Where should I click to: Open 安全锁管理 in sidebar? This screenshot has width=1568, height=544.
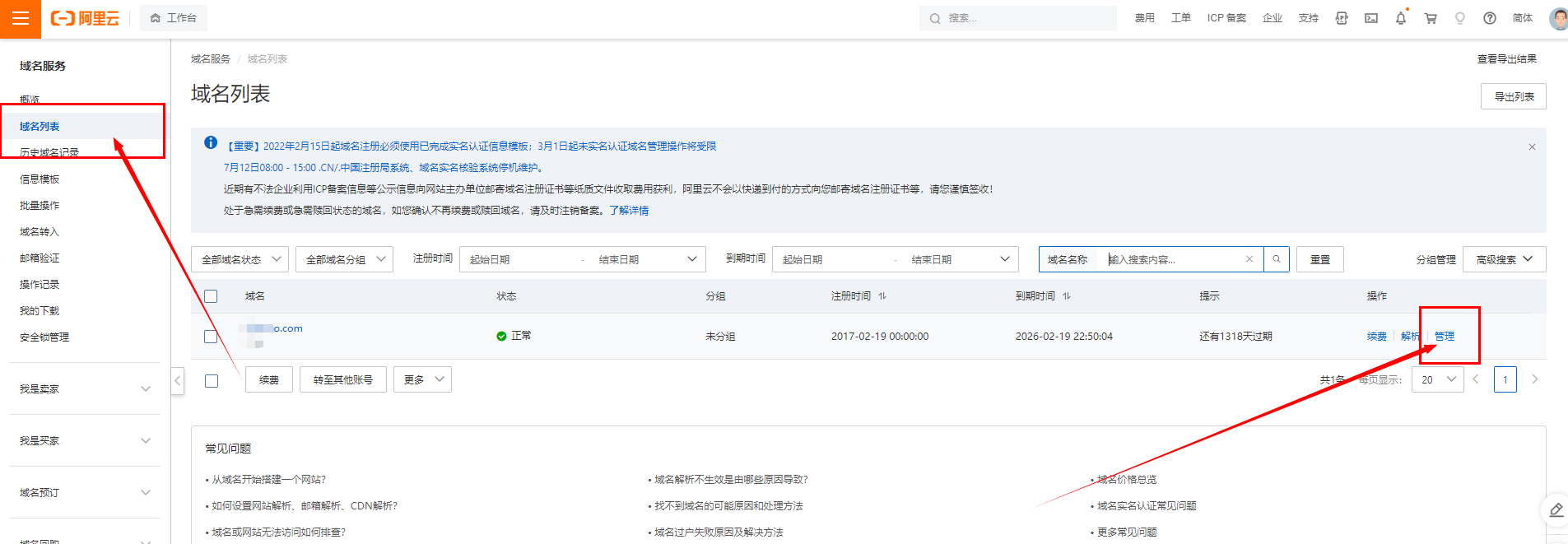point(44,337)
